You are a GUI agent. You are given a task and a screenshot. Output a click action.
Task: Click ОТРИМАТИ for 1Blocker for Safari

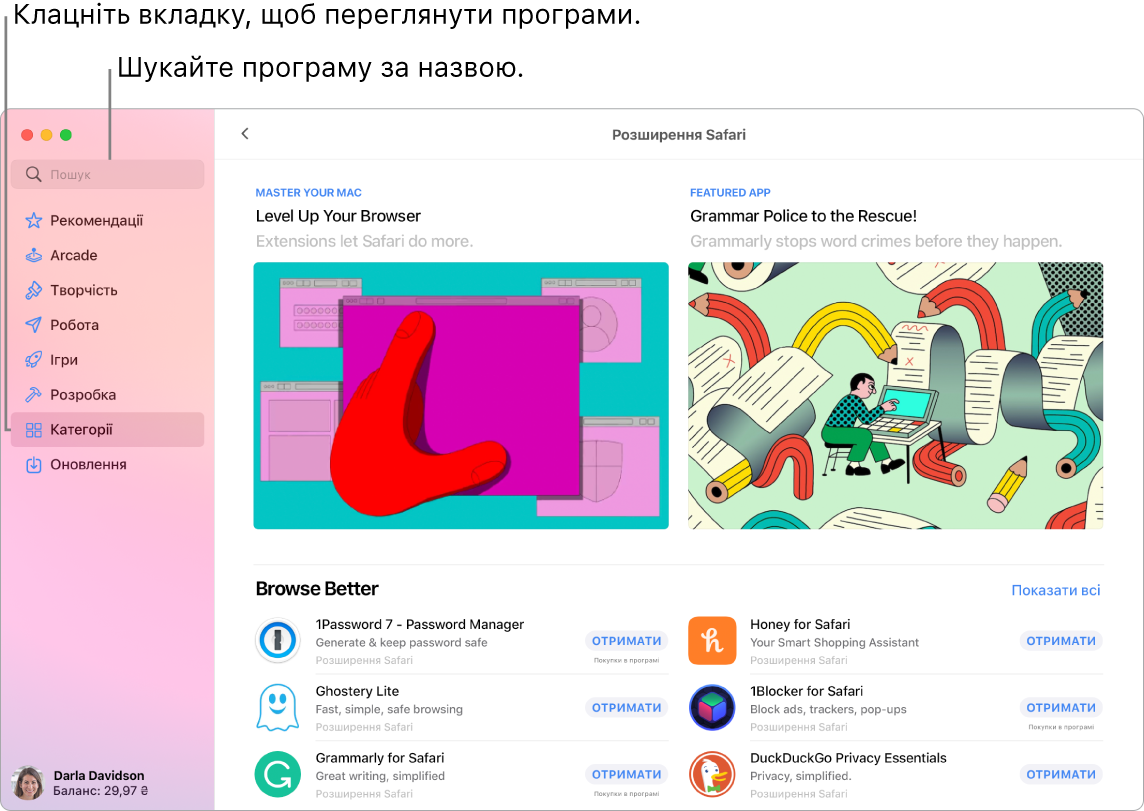[1060, 707]
